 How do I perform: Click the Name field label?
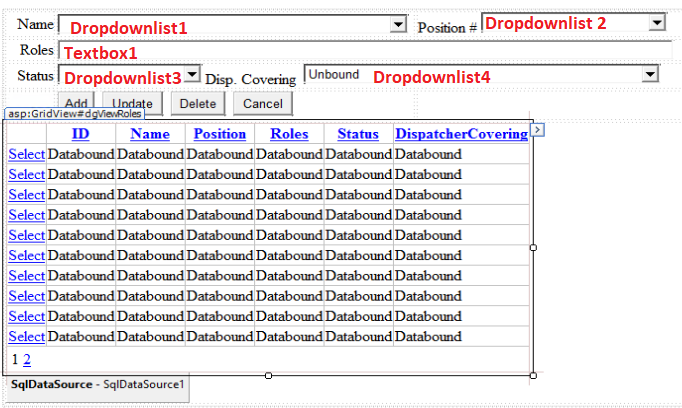pyautogui.click(x=35, y=24)
